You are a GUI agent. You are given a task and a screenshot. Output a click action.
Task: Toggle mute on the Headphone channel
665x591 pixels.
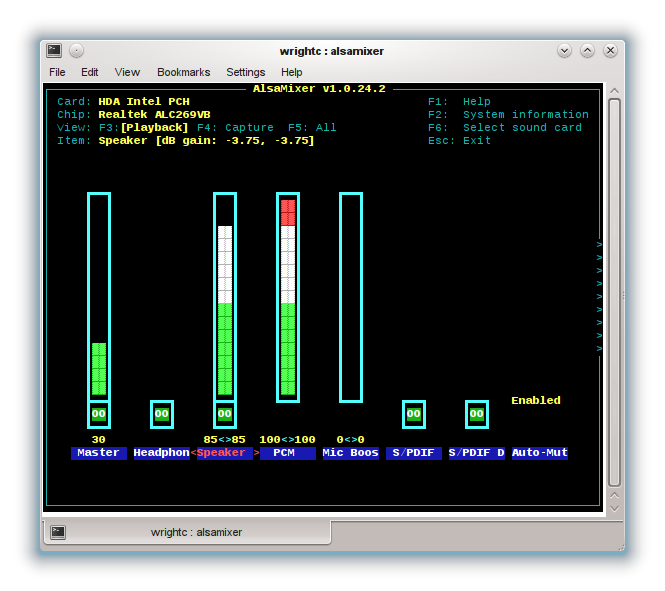tap(161, 414)
